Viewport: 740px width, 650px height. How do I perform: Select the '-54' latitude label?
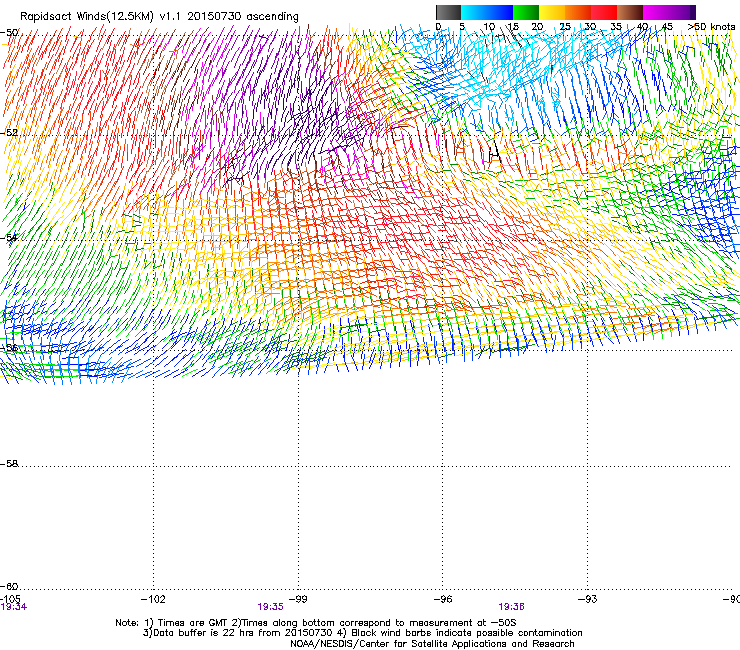(9, 237)
